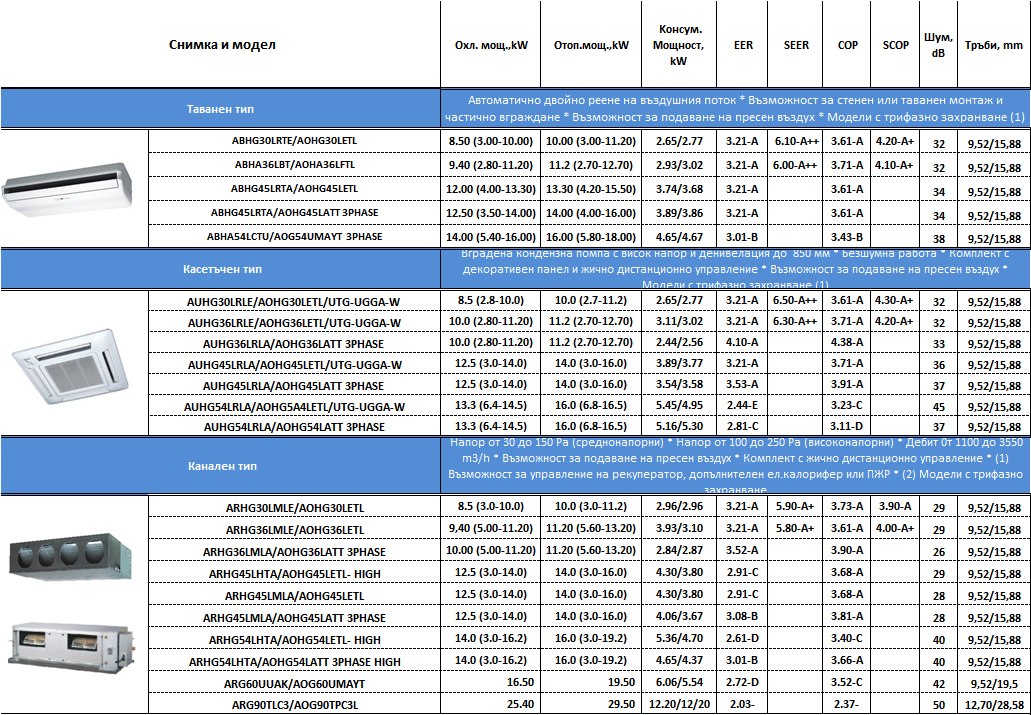Select model ABHG45LRTA/AOHG45LATT 3PHASE
This screenshot has height=715, width=1031.
click(295, 212)
